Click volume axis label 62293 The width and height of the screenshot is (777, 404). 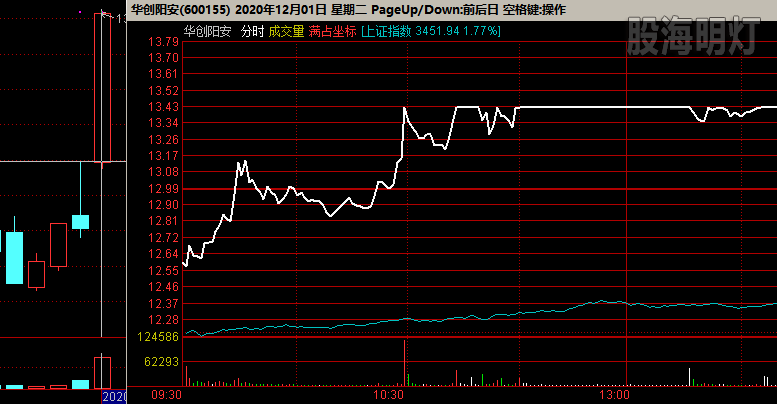pos(161,362)
